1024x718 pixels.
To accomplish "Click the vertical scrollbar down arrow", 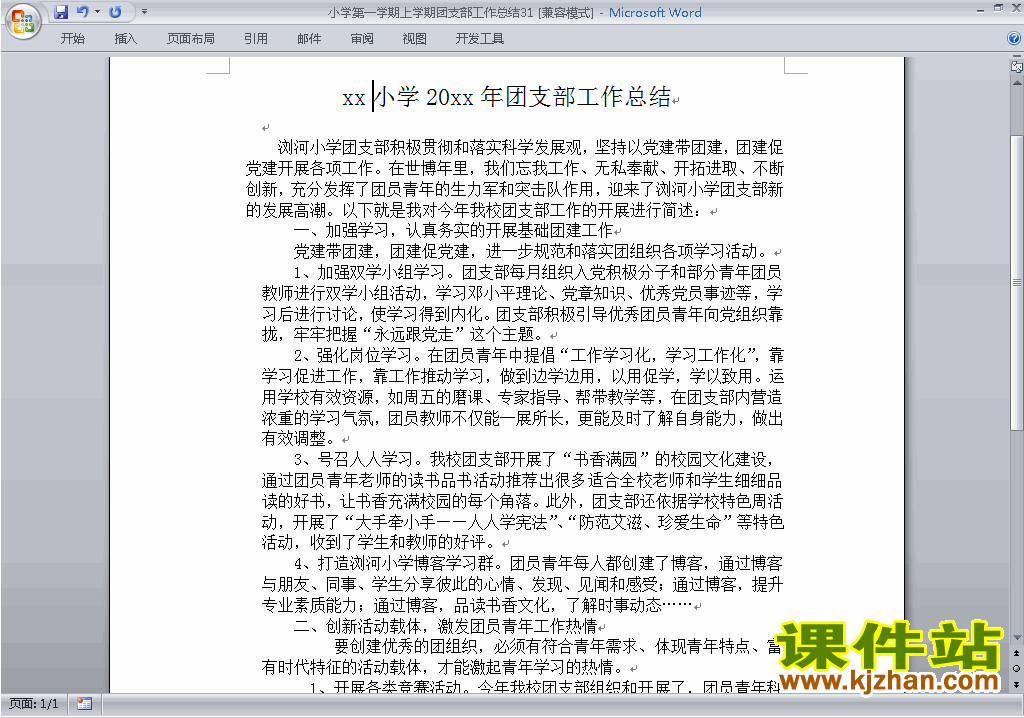I will (x=1017, y=637).
